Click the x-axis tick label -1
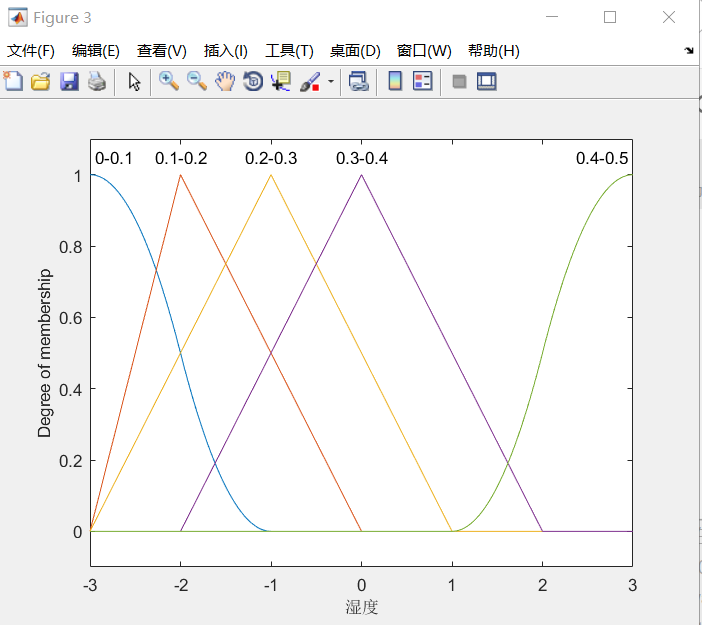 [270, 585]
